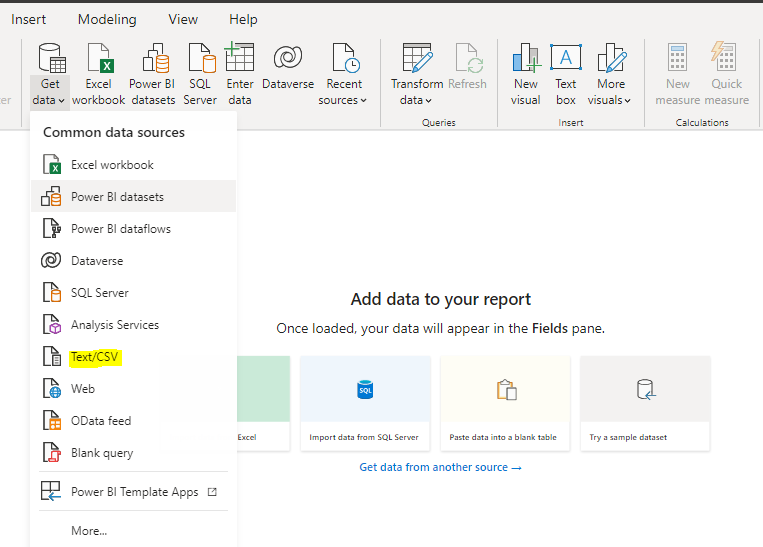Select Dataverse in common data sources
This screenshot has height=547, width=763.
click(x=133, y=260)
